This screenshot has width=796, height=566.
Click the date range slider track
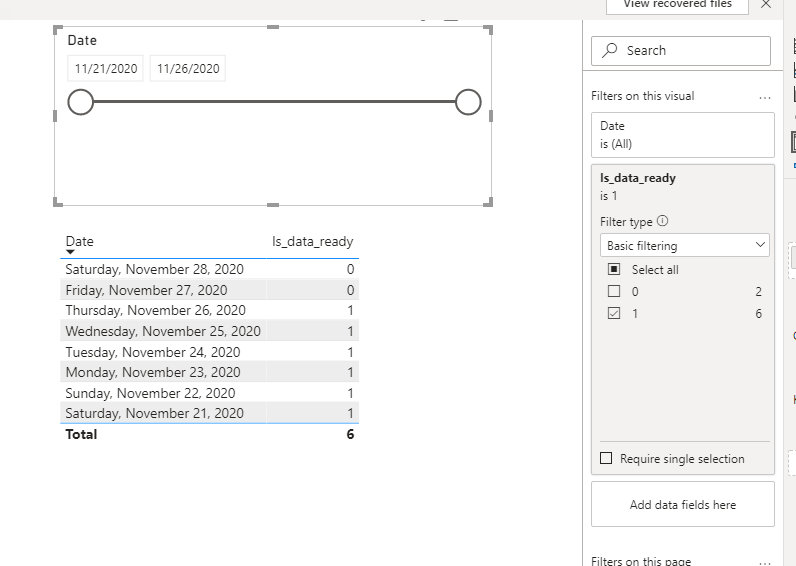pos(274,102)
